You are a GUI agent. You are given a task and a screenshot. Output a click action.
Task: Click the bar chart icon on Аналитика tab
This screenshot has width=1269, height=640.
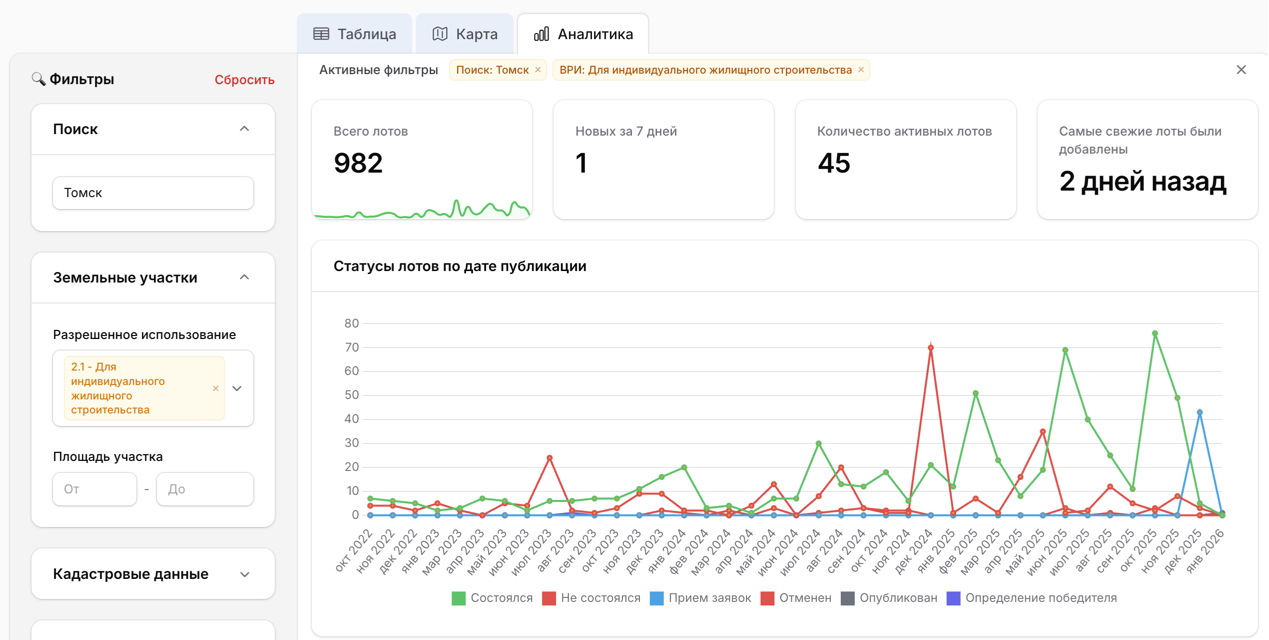541,34
